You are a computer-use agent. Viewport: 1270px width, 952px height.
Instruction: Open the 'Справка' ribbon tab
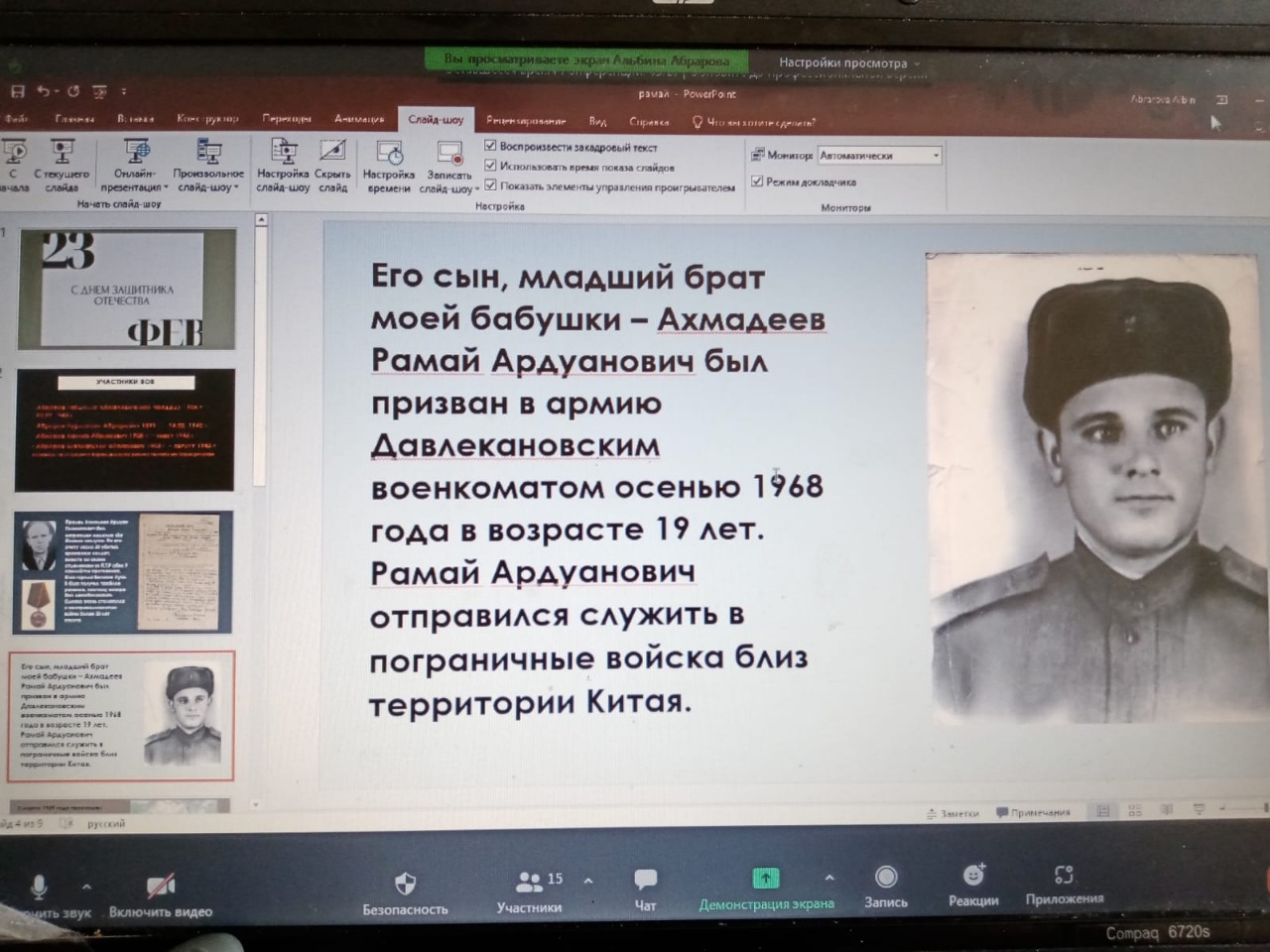(x=649, y=122)
